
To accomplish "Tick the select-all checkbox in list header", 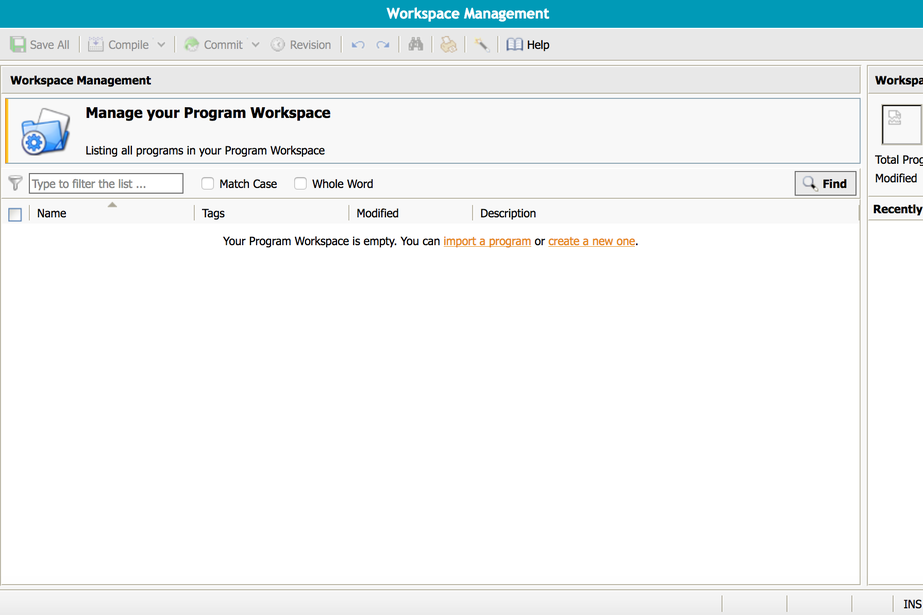I will tap(15, 214).
